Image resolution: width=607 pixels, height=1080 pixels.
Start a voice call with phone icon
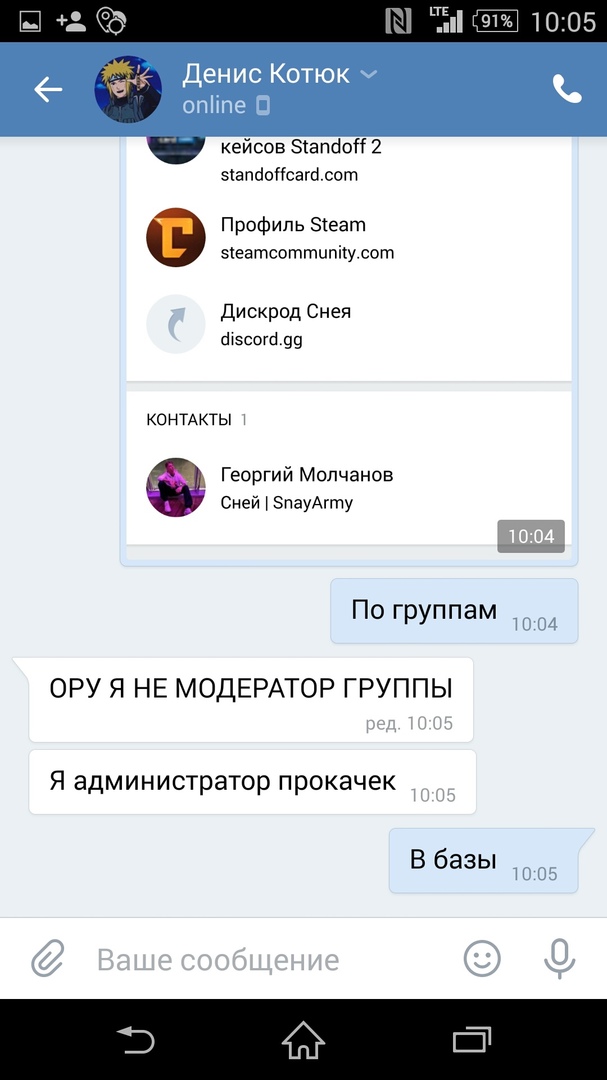point(567,89)
